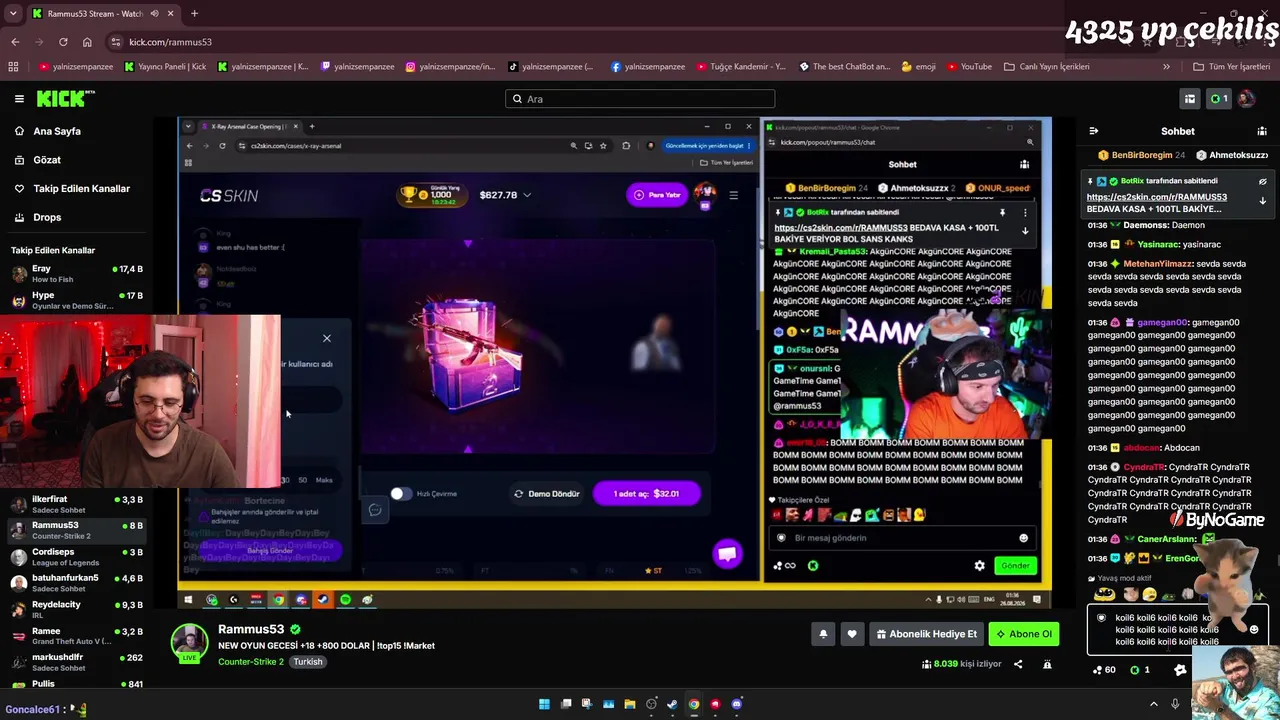Click the Turkish language tag
Viewport: 1280px width, 720px height.
coord(307,662)
